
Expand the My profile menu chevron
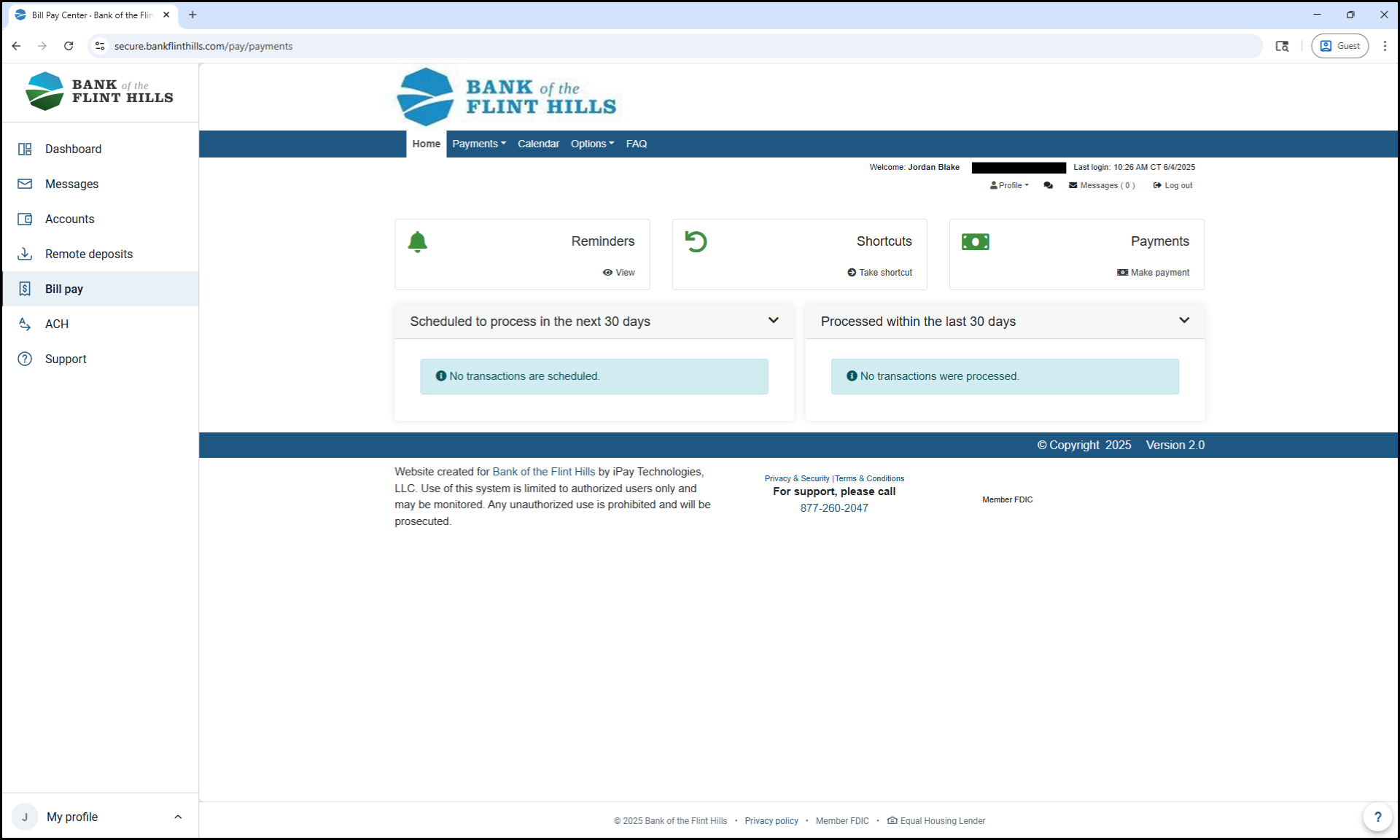pyautogui.click(x=178, y=817)
